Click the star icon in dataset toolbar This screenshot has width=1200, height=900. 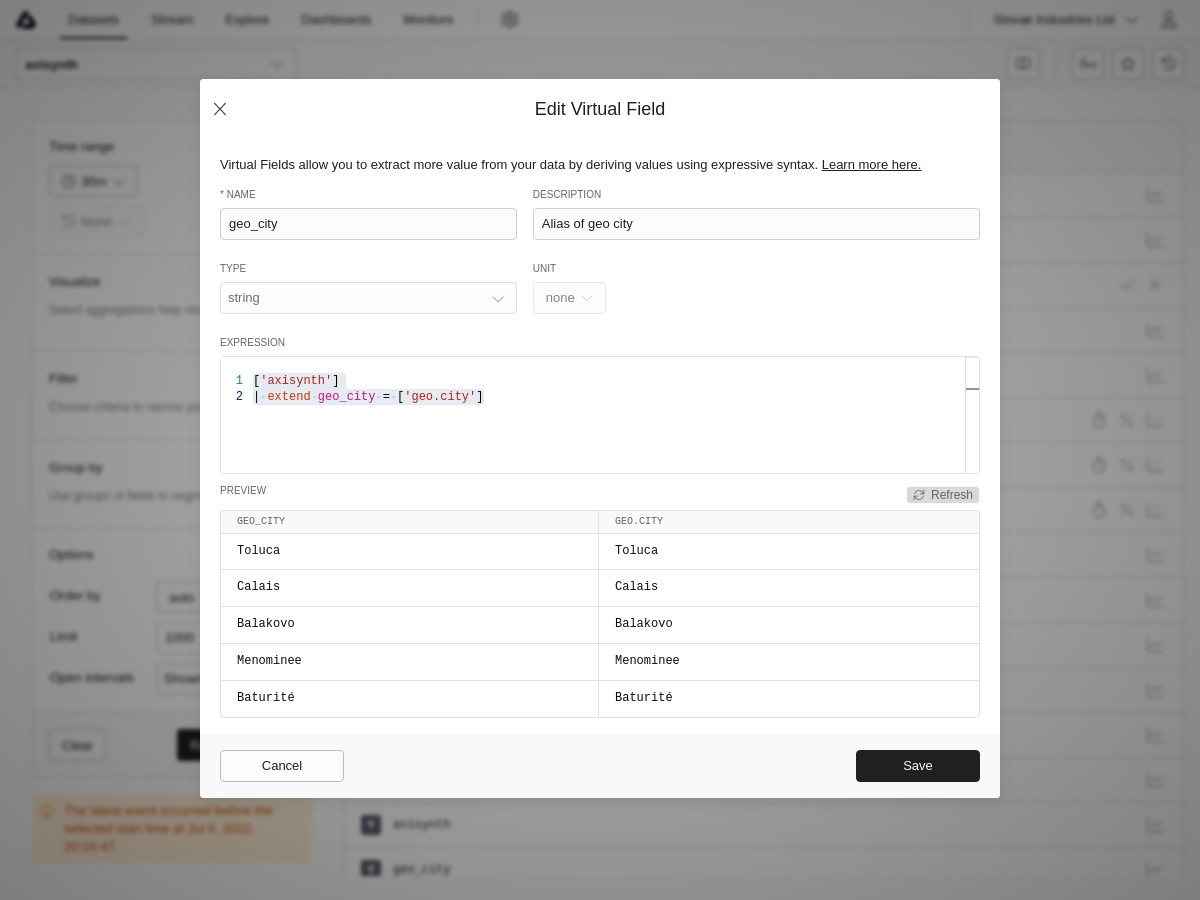[1128, 64]
